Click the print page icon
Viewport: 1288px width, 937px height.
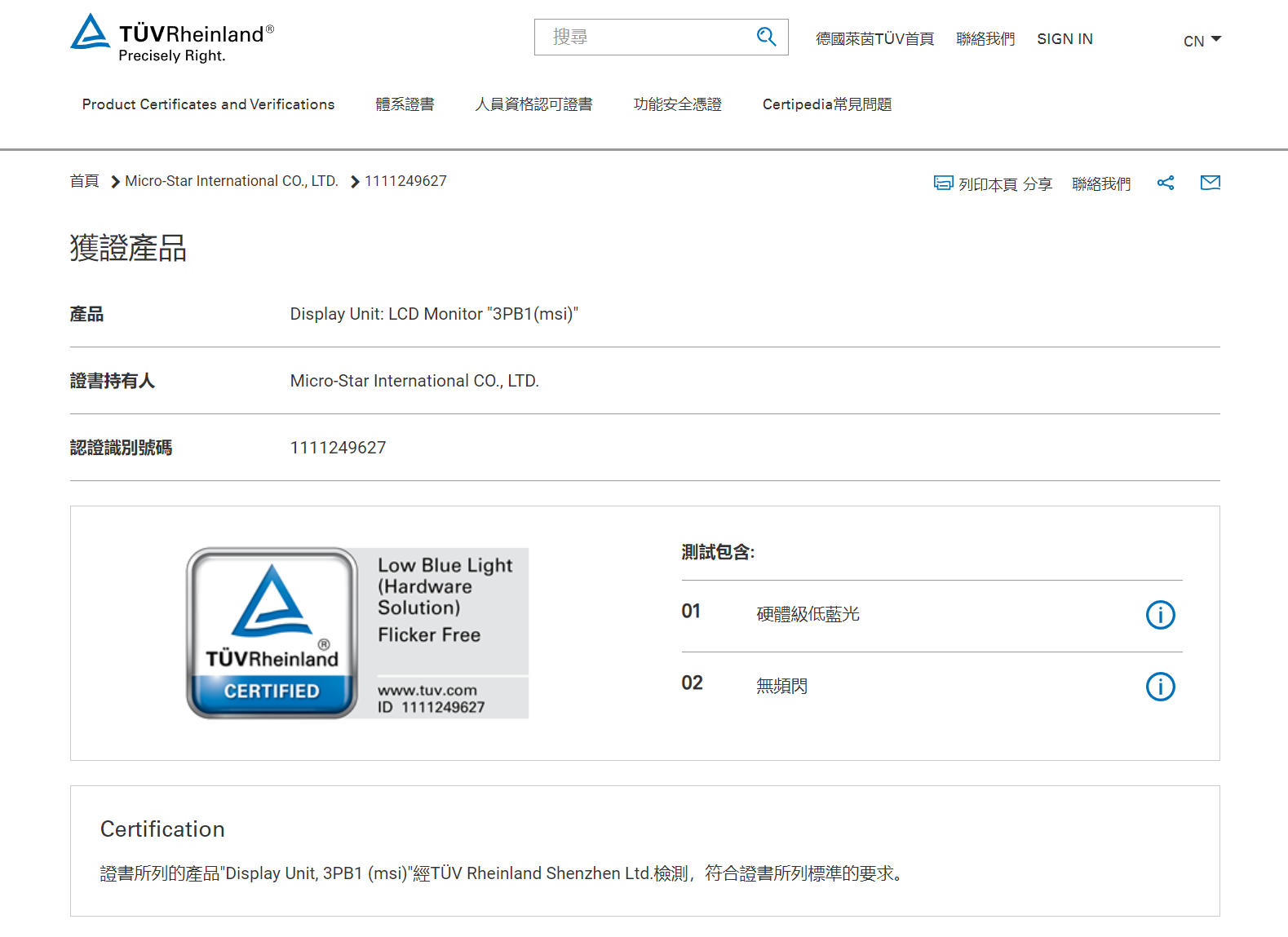943,183
